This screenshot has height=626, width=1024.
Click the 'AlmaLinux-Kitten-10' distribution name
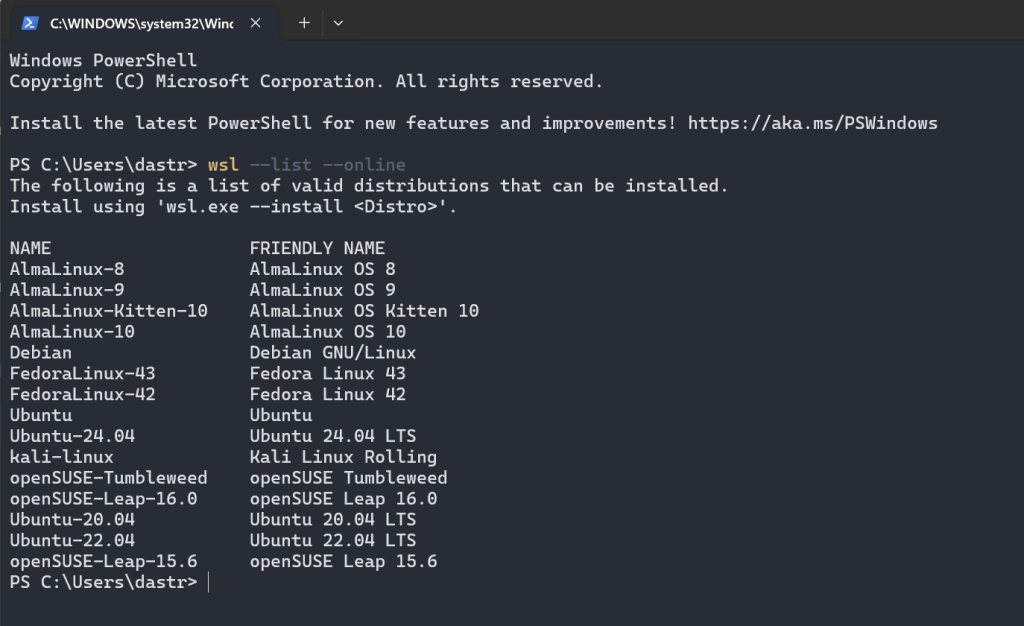pyautogui.click(x=108, y=311)
